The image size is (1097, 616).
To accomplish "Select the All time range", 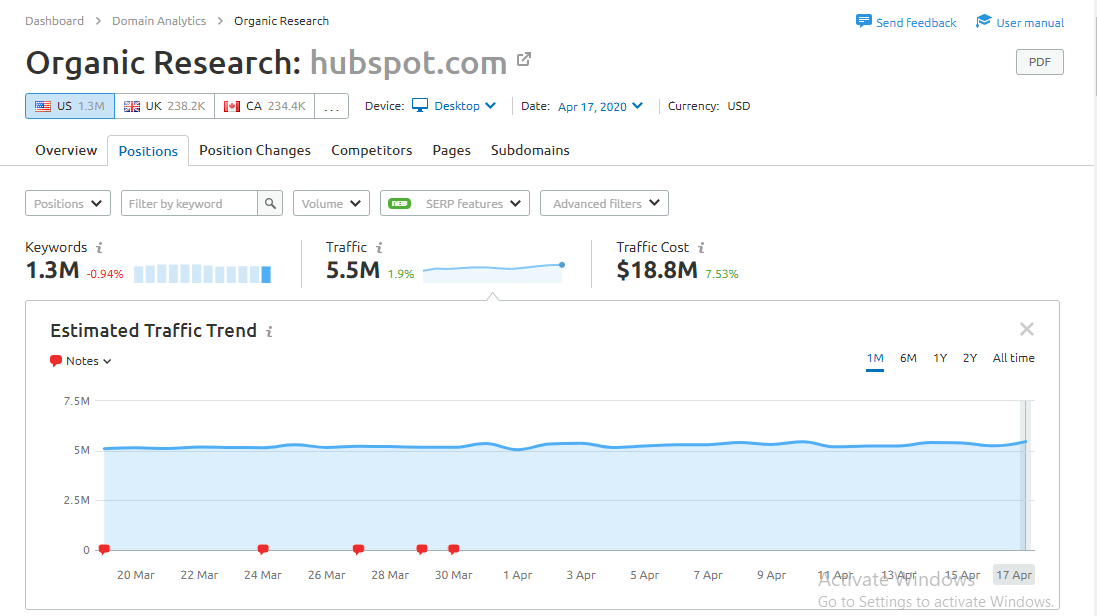I will coord(1014,358).
